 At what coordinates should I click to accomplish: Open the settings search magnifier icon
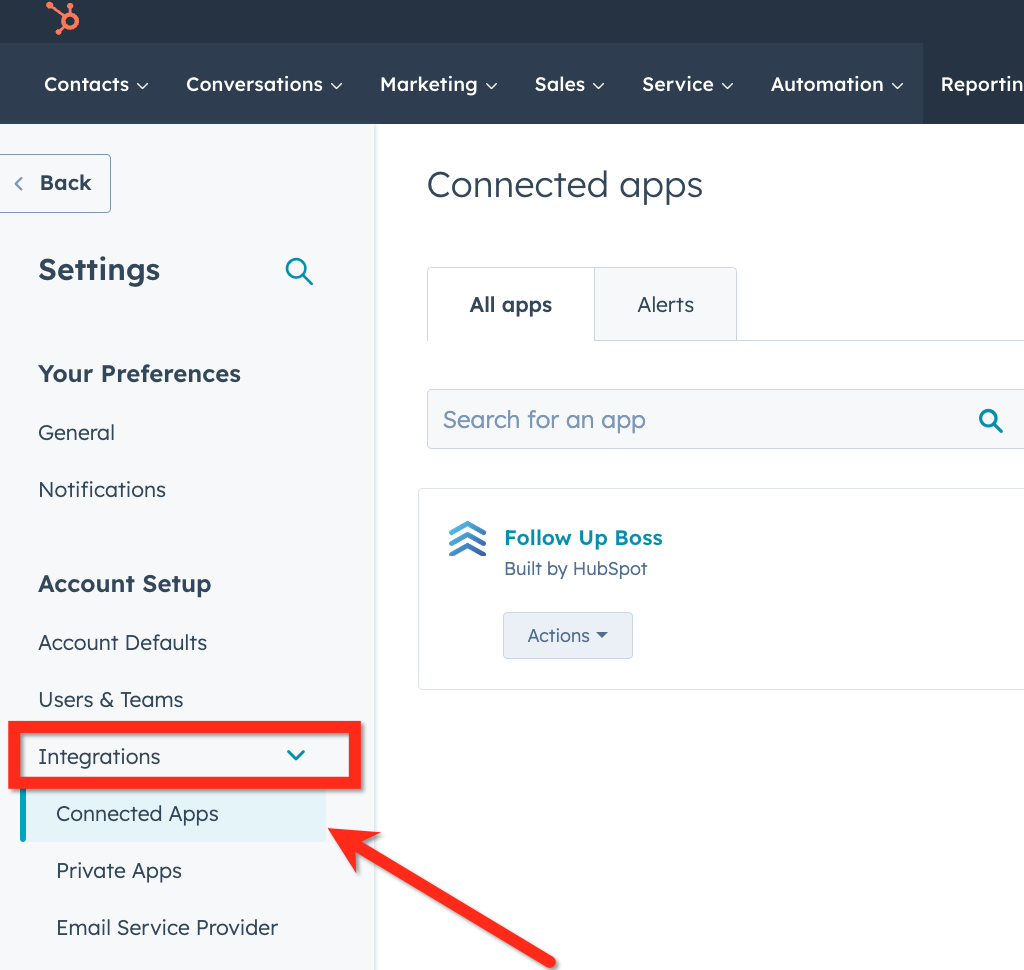[x=299, y=271]
